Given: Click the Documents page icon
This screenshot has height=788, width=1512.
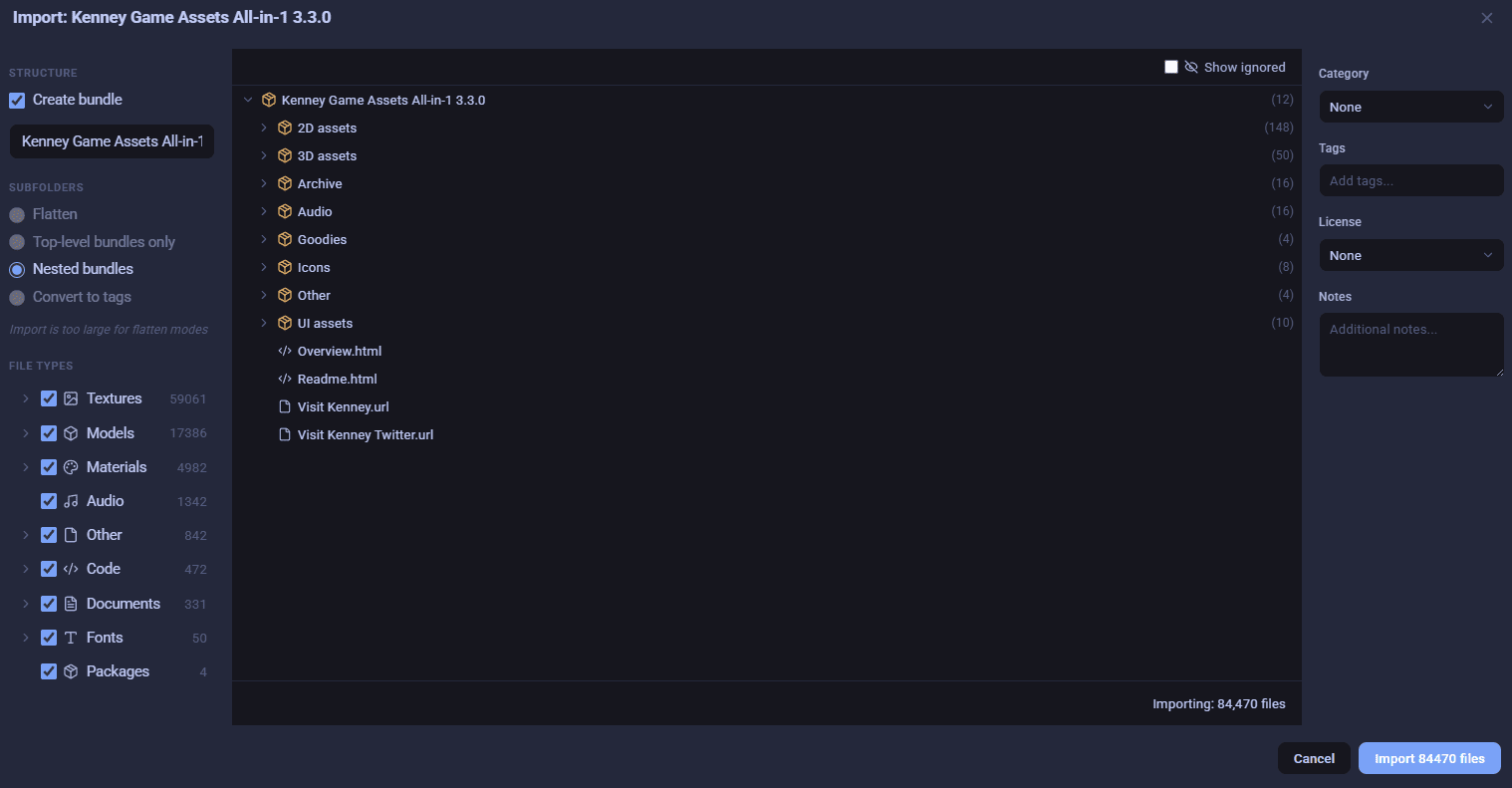Looking at the screenshot, I should point(70,603).
